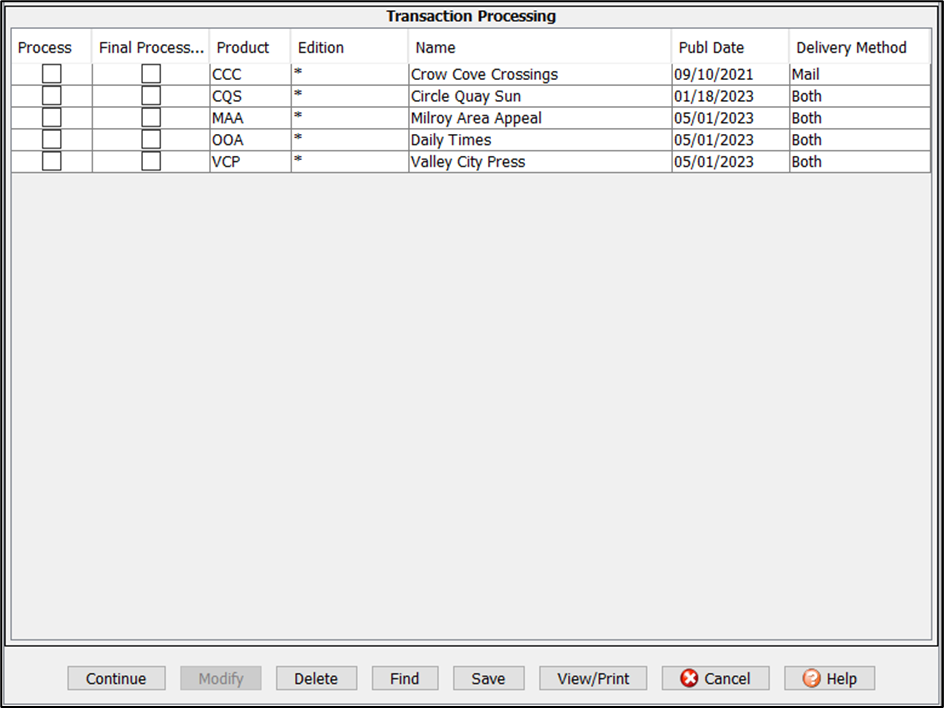Screen dimensions: 944x708
Task: Click the View/Print button
Action: (x=593, y=679)
